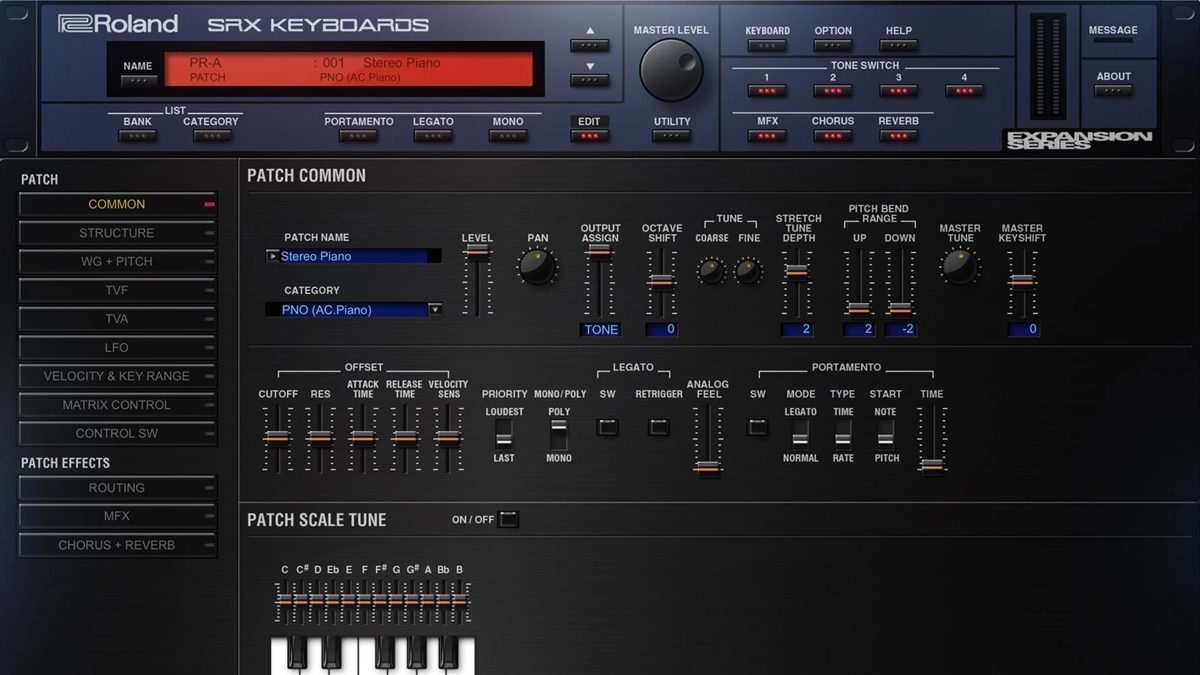Image resolution: width=1200 pixels, height=675 pixels.
Task: Click the VELOCITY SENS offset slider
Action: click(x=448, y=438)
